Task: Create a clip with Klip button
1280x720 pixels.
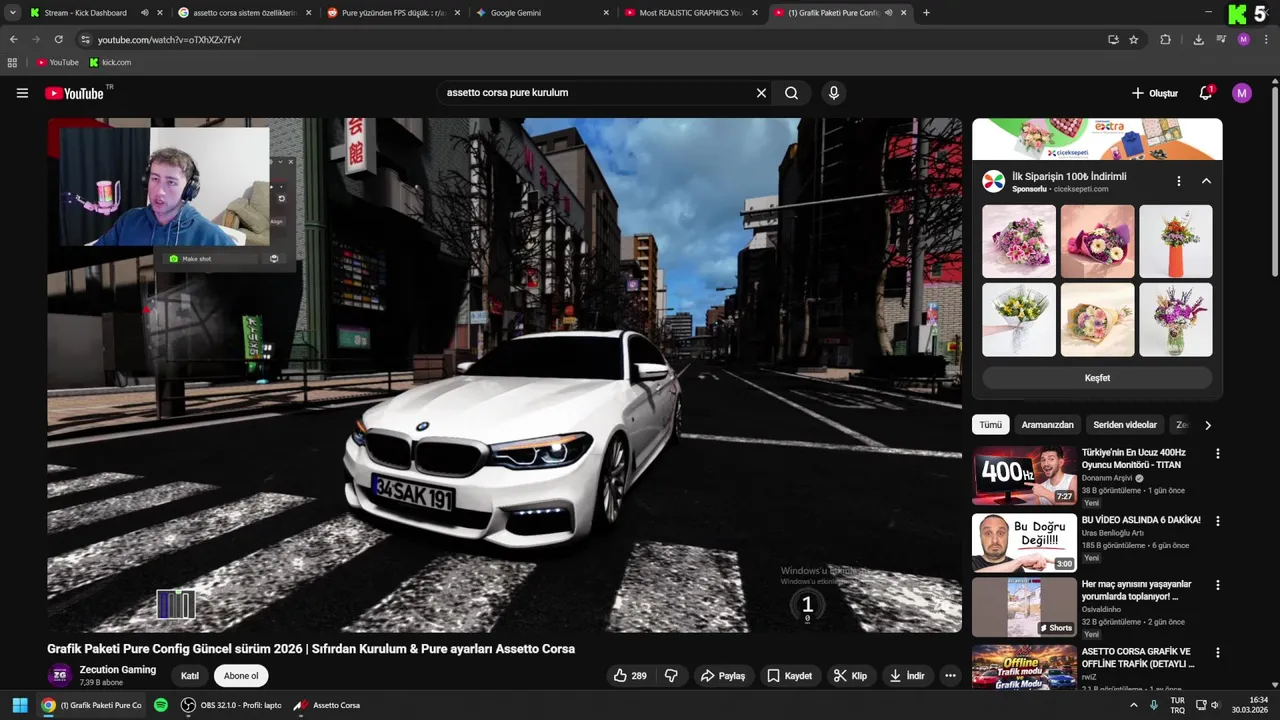Action: (850, 676)
